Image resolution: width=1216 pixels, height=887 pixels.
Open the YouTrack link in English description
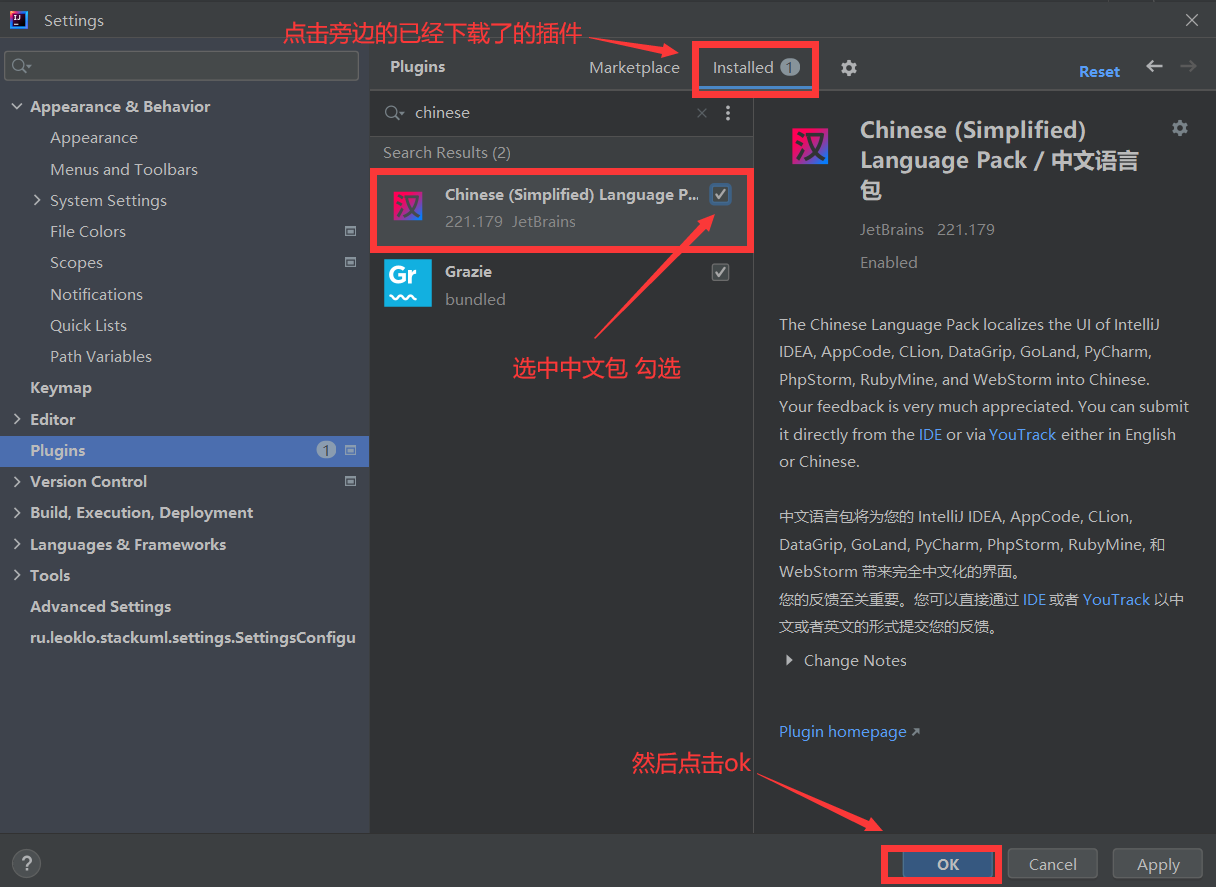click(1023, 434)
